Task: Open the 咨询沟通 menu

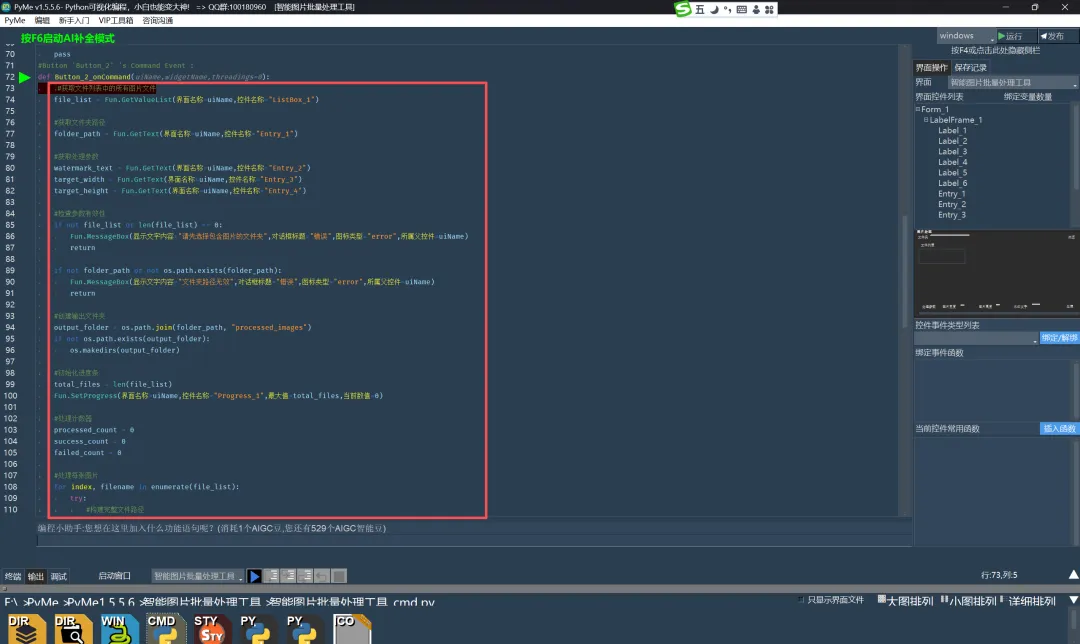Action: point(158,21)
